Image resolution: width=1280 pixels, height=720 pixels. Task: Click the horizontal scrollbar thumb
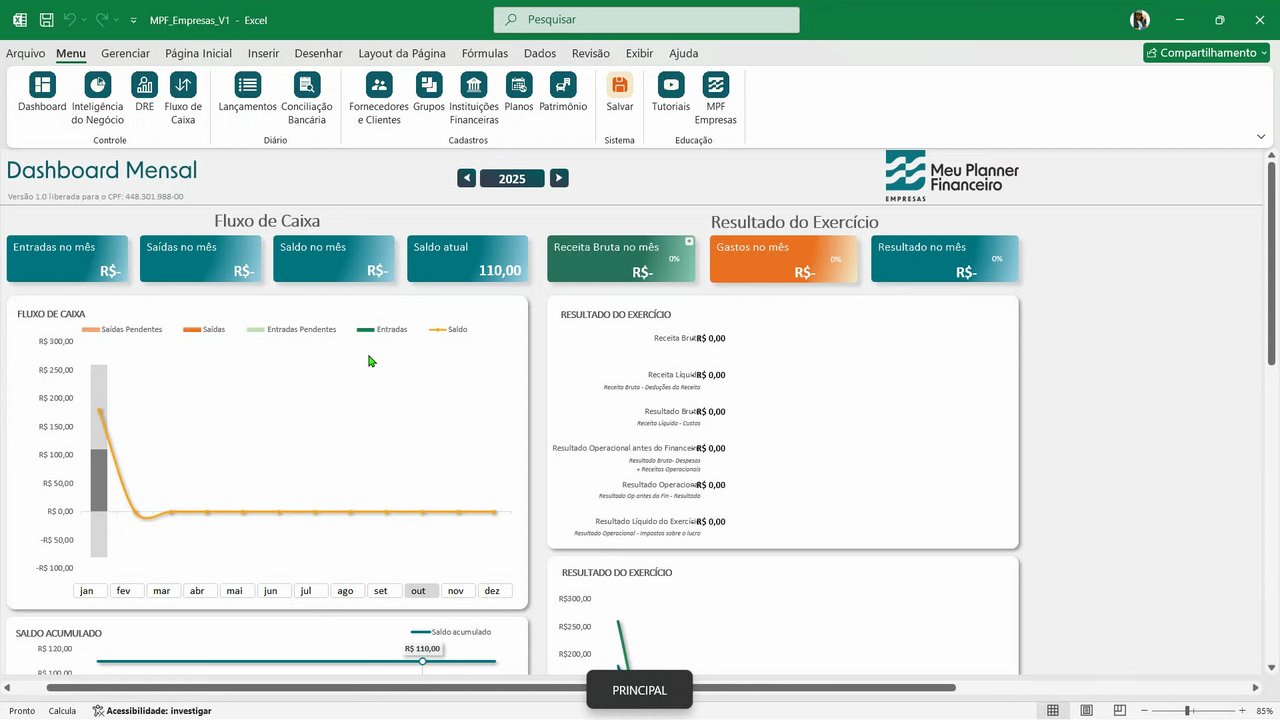tap(500, 688)
